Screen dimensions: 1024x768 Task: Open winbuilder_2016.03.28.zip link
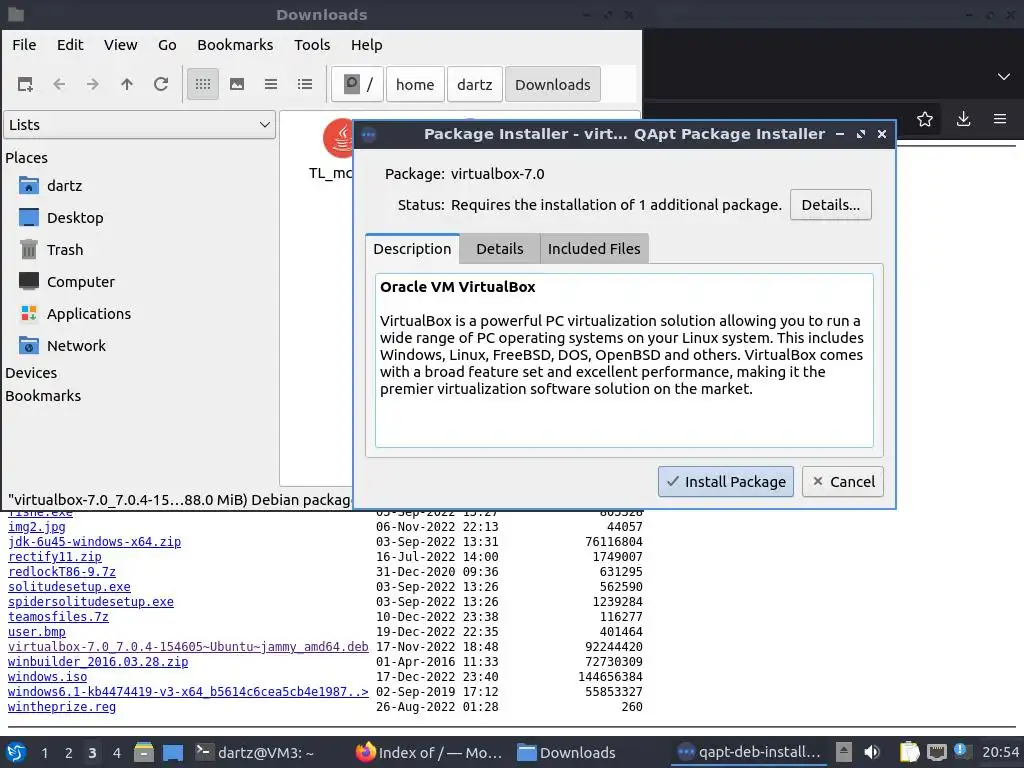point(98,662)
